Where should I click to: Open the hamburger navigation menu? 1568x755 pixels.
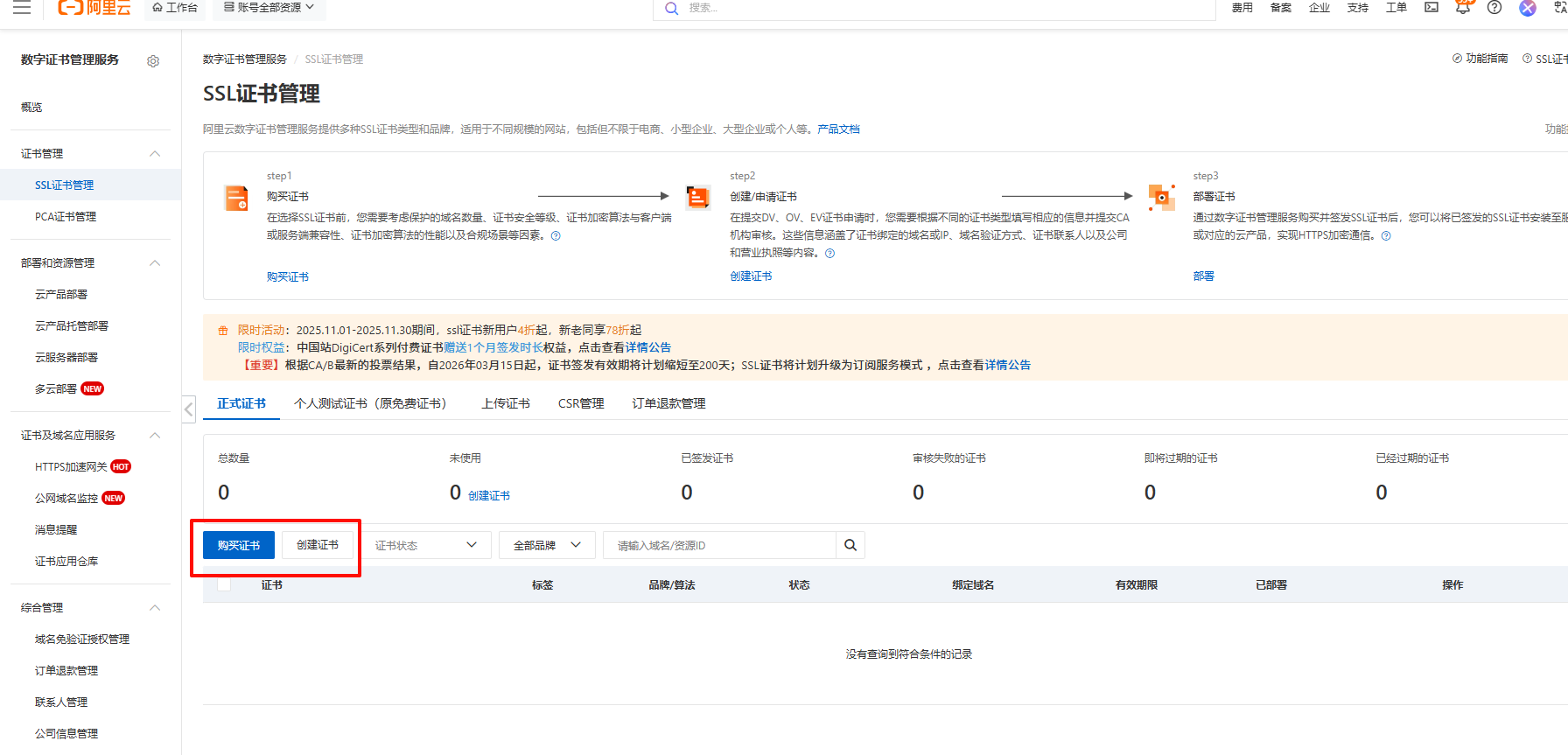(22, 8)
